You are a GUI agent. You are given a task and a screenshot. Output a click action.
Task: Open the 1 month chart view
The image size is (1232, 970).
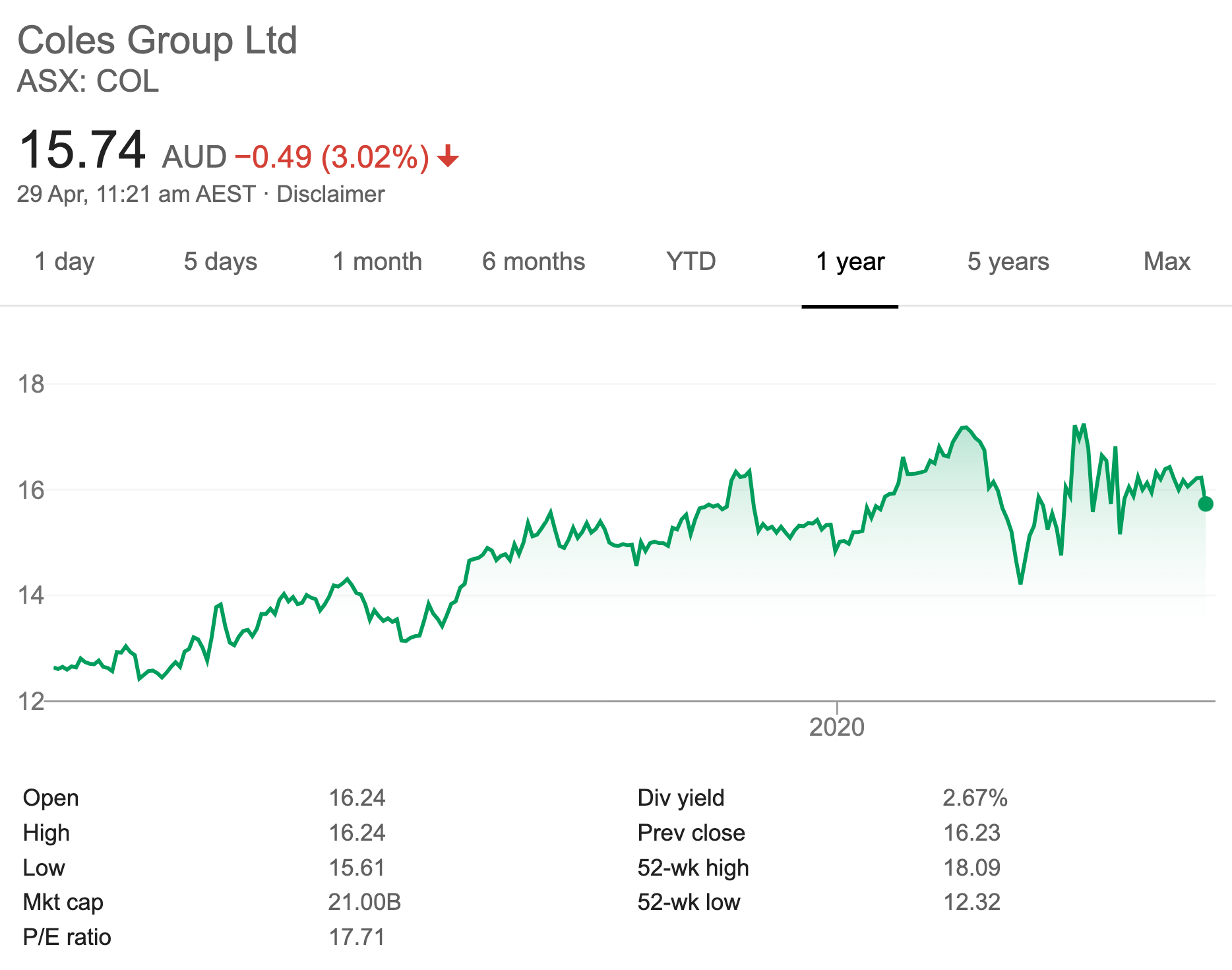pos(377,261)
